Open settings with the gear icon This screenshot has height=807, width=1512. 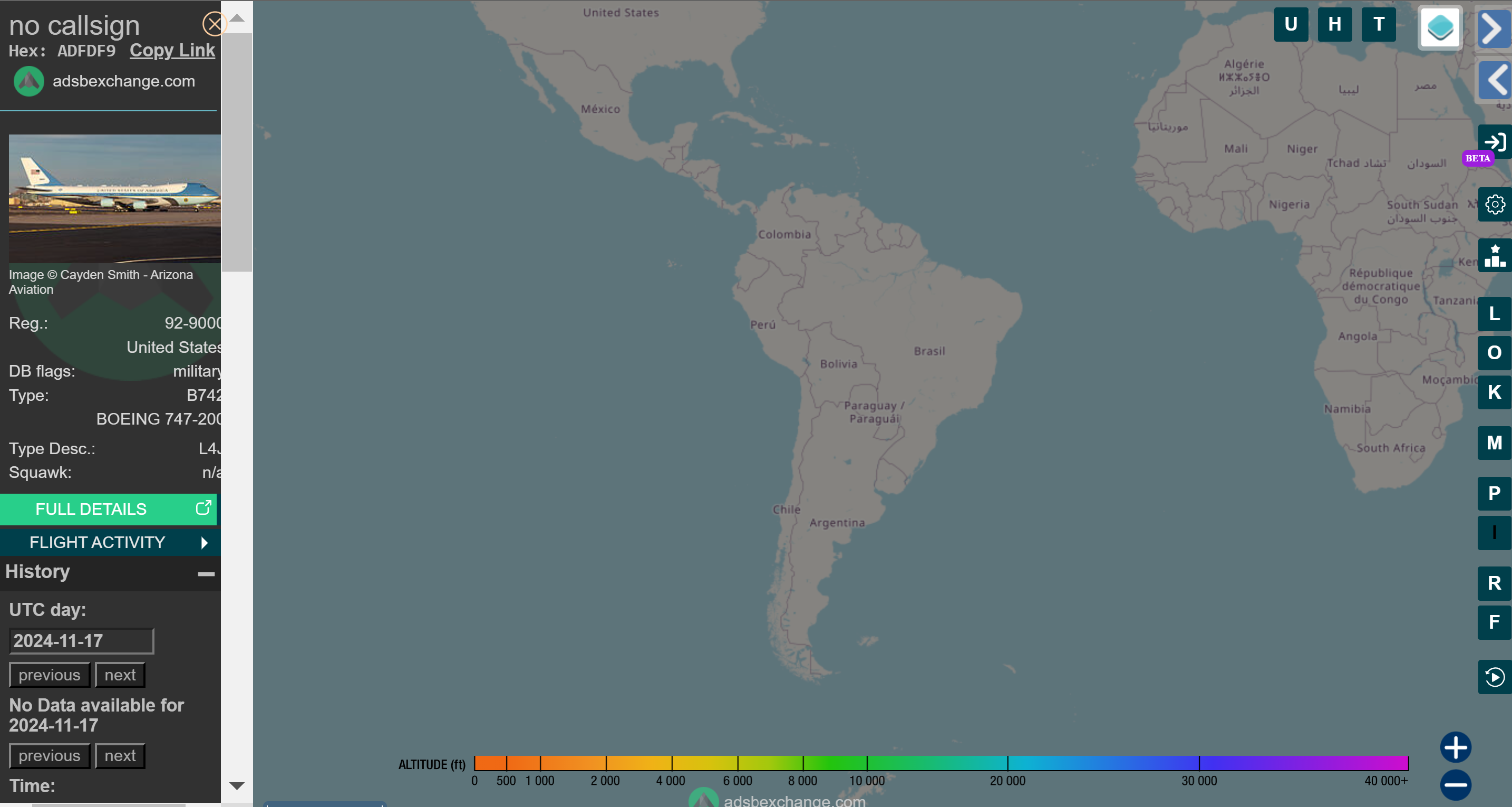click(x=1495, y=205)
